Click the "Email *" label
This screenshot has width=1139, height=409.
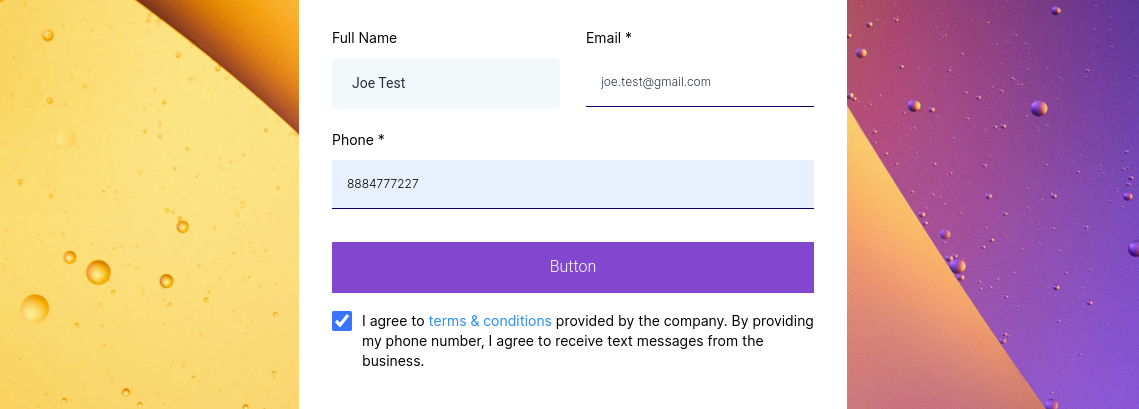pyautogui.click(x=608, y=38)
